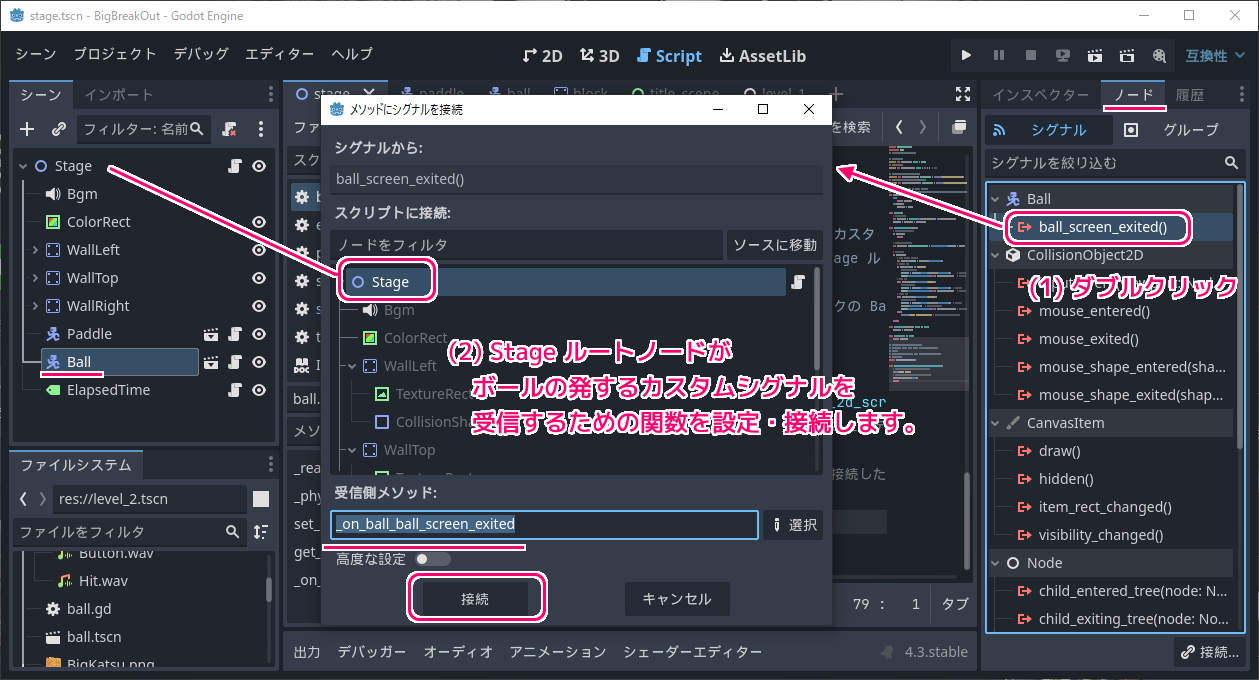Switch to the 履歴 tab
This screenshot has height=680, width=1259.
click(1190, 95)
